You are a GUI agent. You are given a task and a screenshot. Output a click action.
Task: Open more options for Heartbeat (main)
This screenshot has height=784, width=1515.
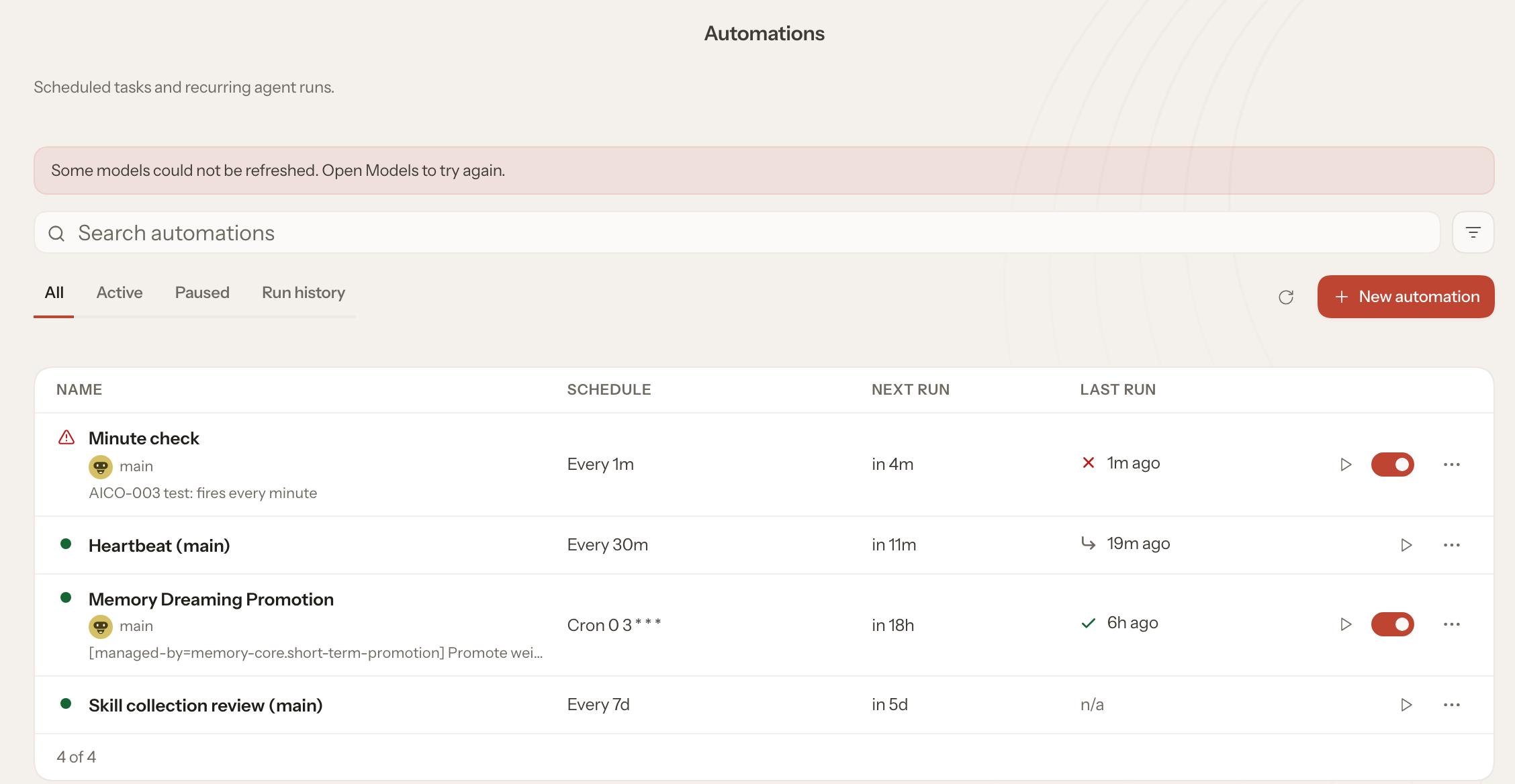tap(1452, 545)
